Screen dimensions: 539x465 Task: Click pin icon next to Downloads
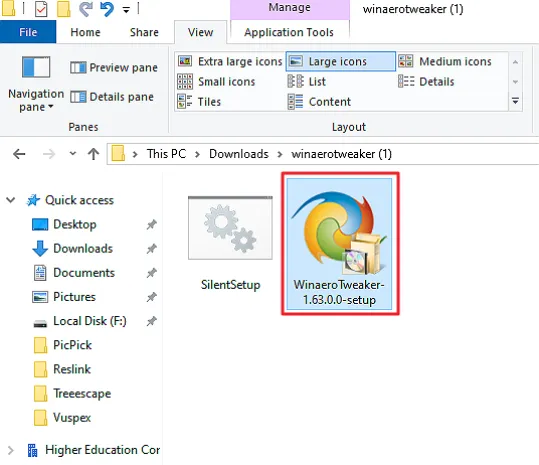click(152, 248)
